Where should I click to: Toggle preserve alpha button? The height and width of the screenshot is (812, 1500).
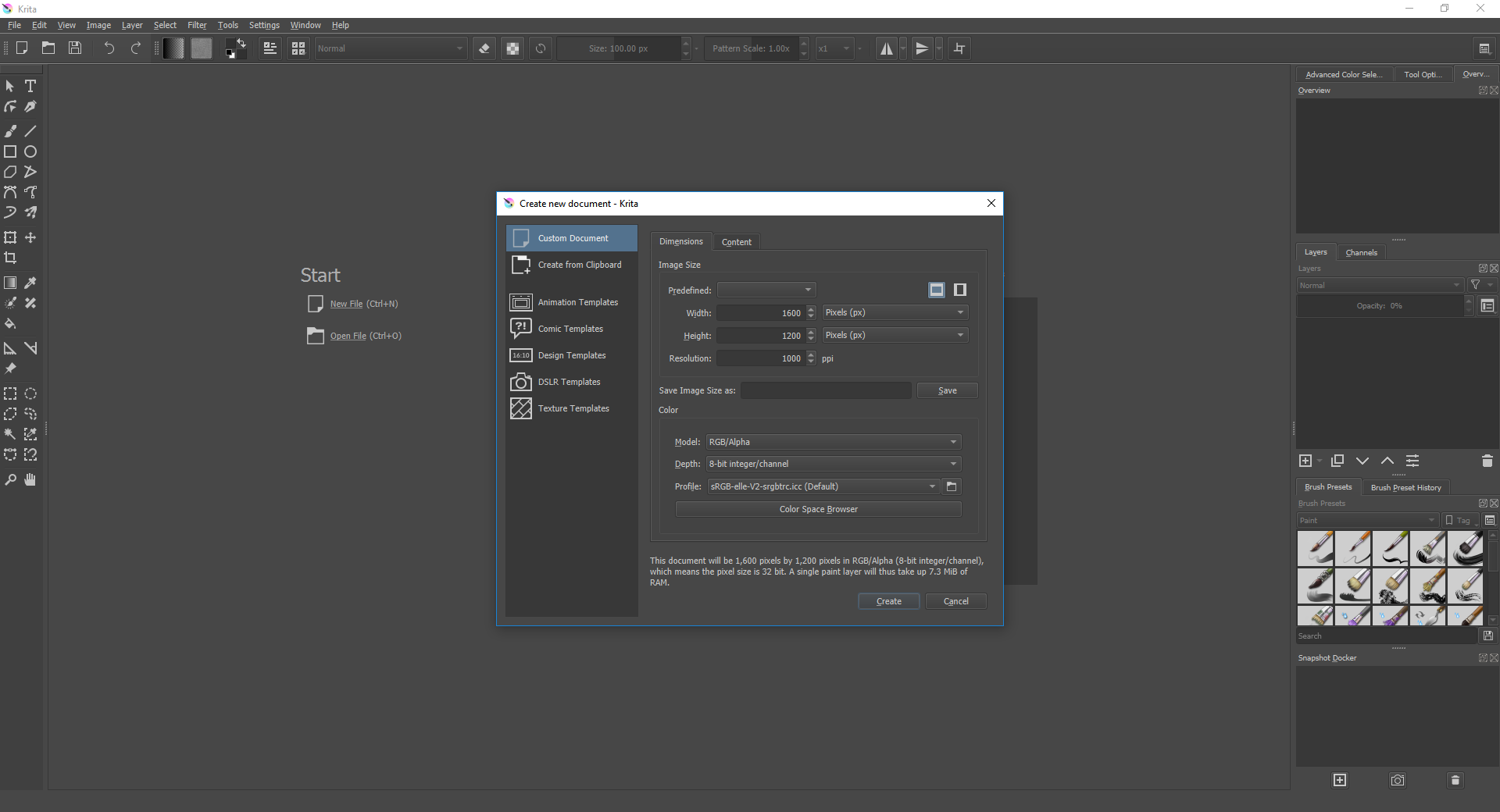click(512, 48)
